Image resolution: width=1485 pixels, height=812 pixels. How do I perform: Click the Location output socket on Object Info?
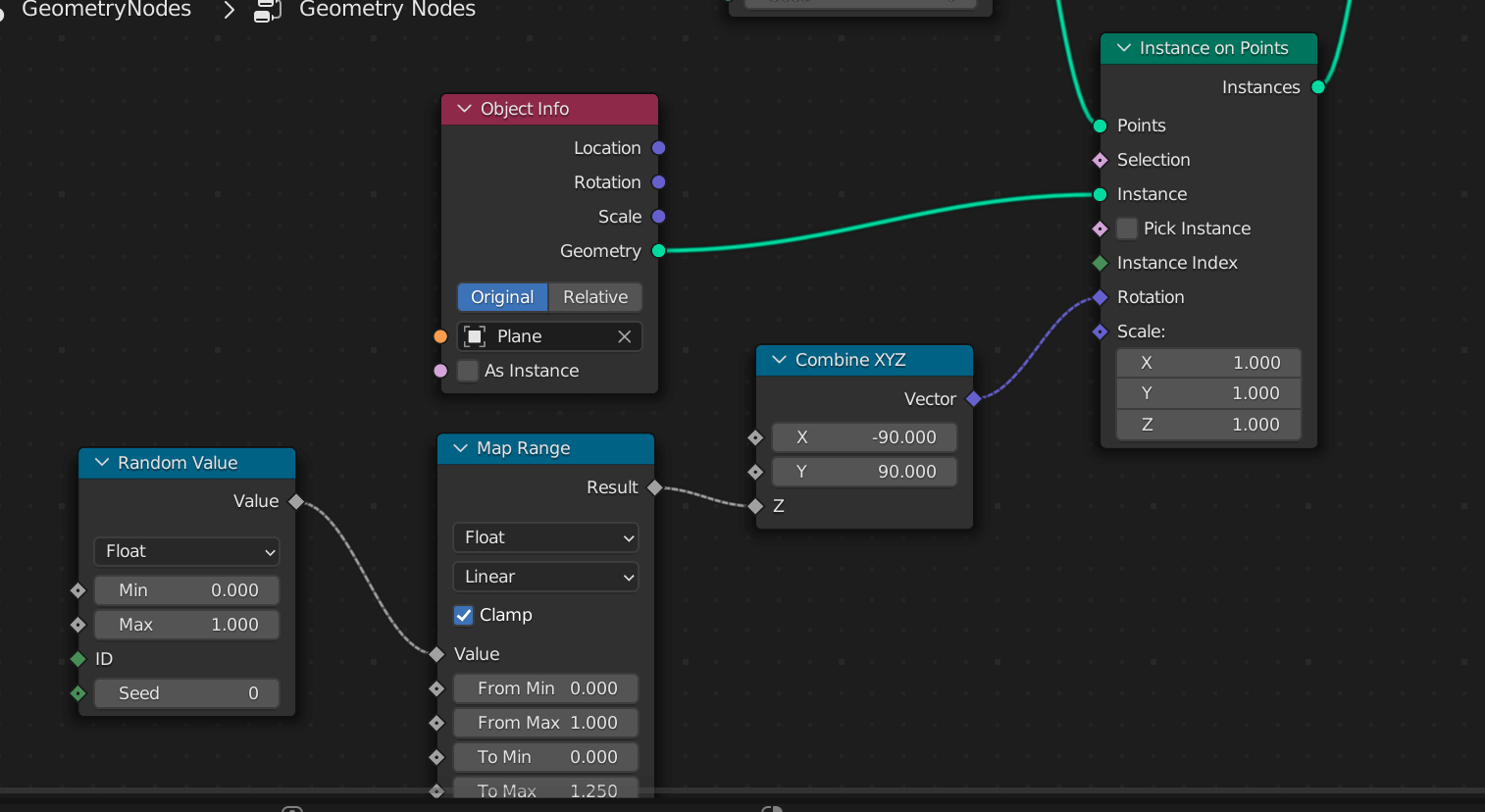click(659, 148)
